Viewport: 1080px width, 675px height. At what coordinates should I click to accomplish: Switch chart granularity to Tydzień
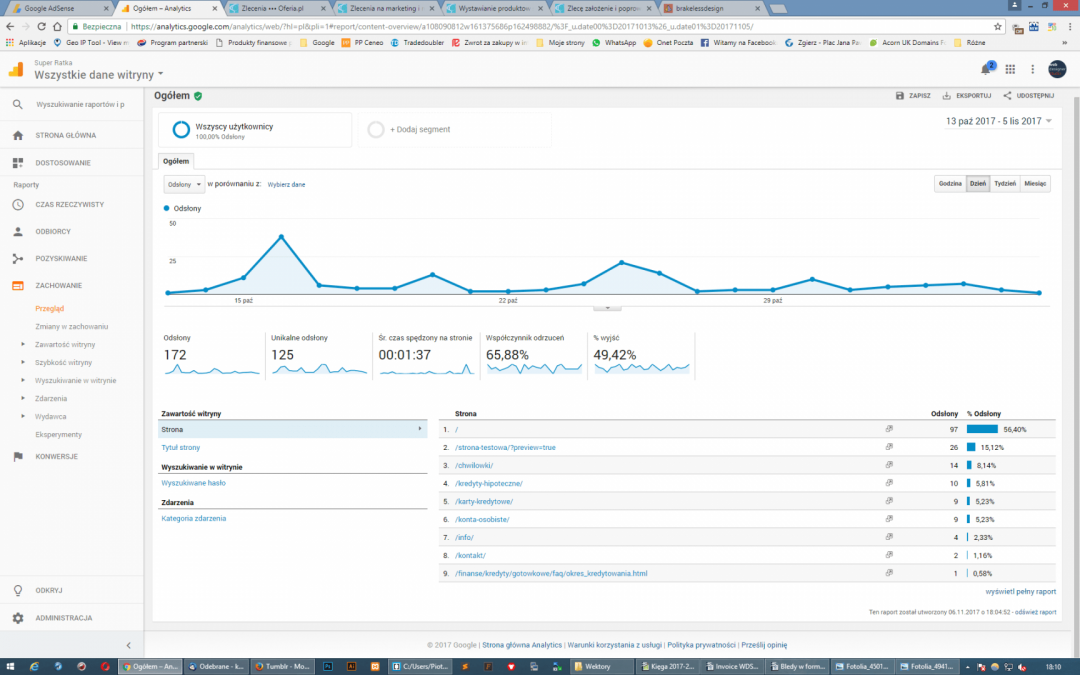(1004, 184)
